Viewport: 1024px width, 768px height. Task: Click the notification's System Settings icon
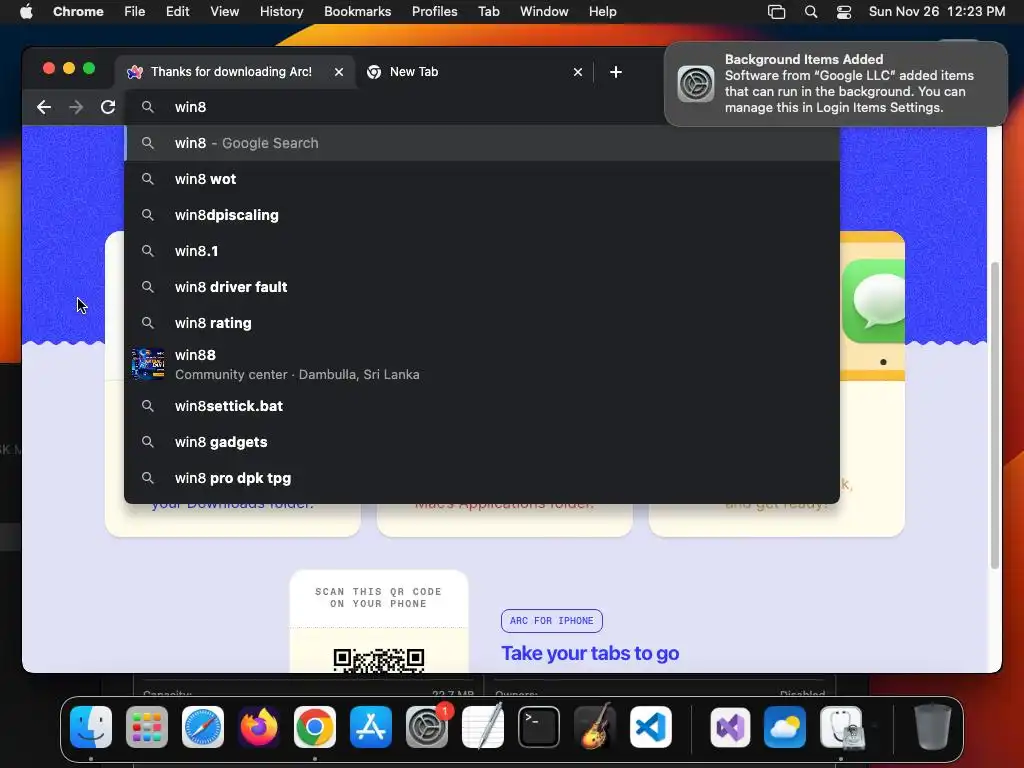click(x=696, y=84)
